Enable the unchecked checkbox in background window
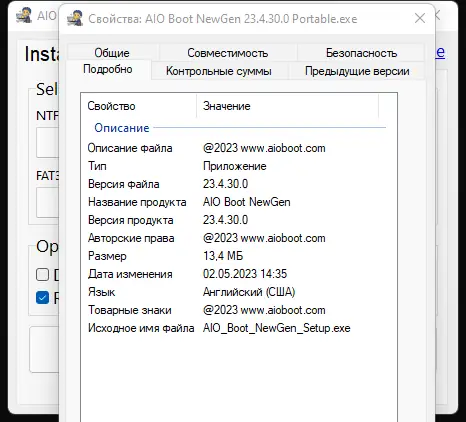The width and height of the screenshot is (466, 422). tap(42, 275)
